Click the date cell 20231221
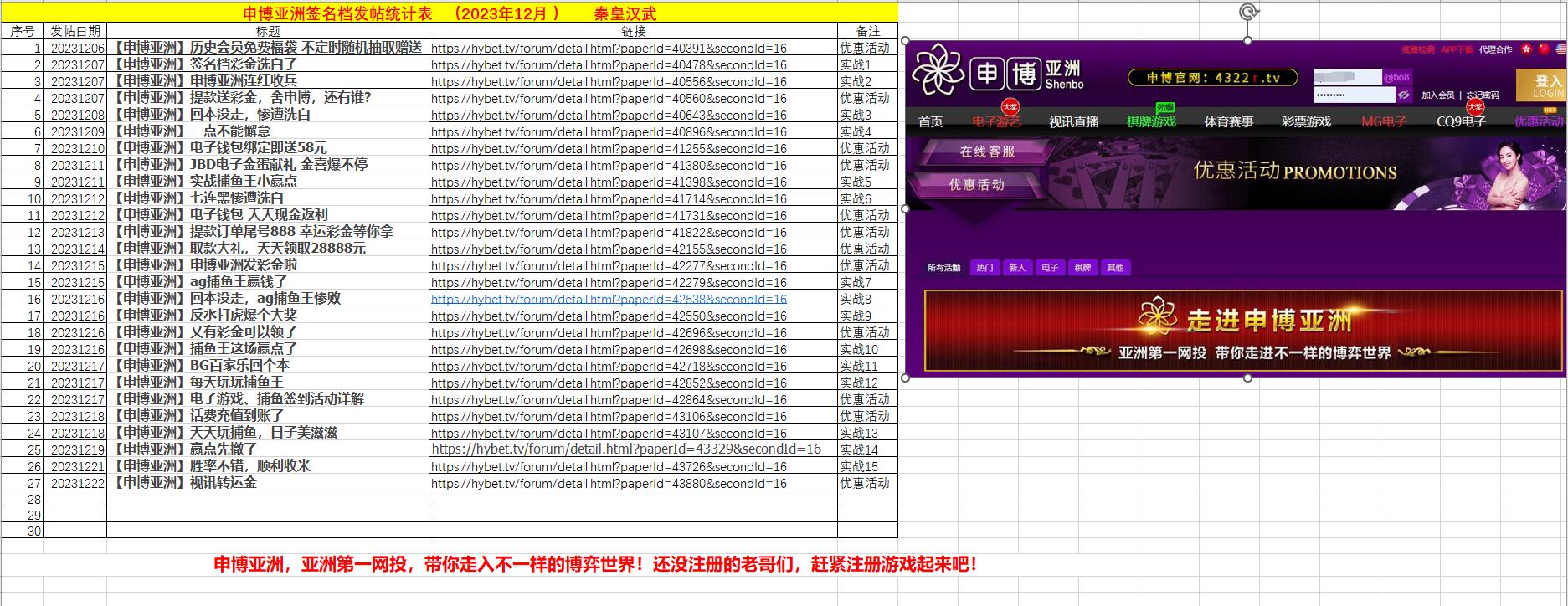 tap(75, 466)
